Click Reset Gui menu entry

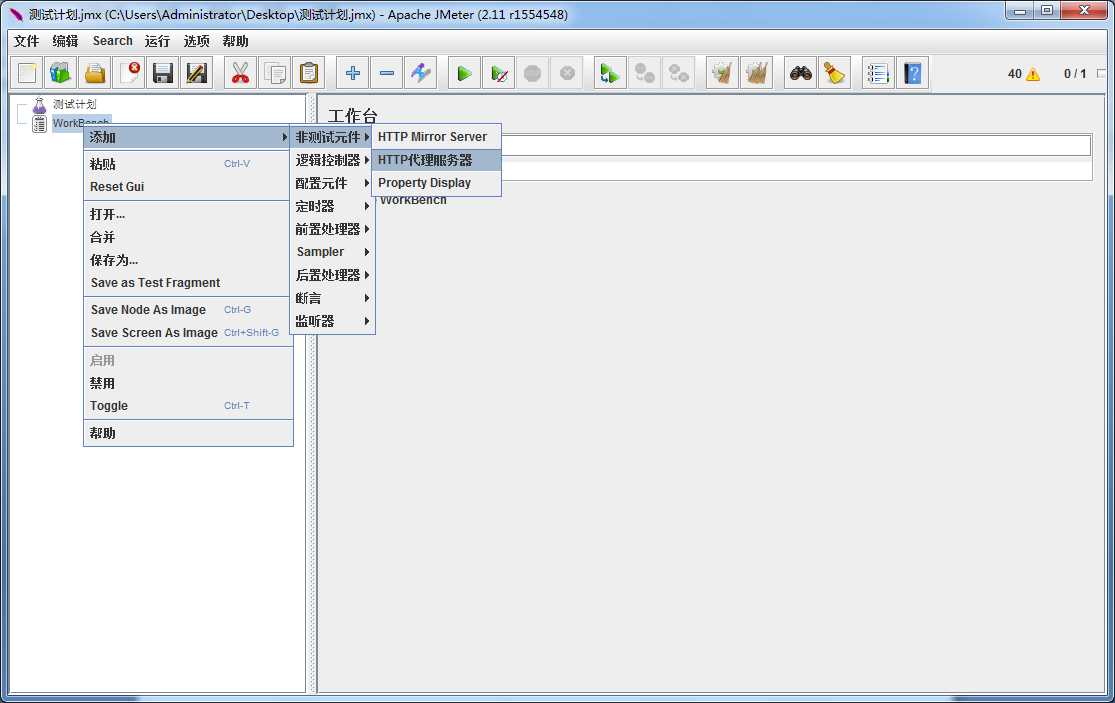[188, 186]
